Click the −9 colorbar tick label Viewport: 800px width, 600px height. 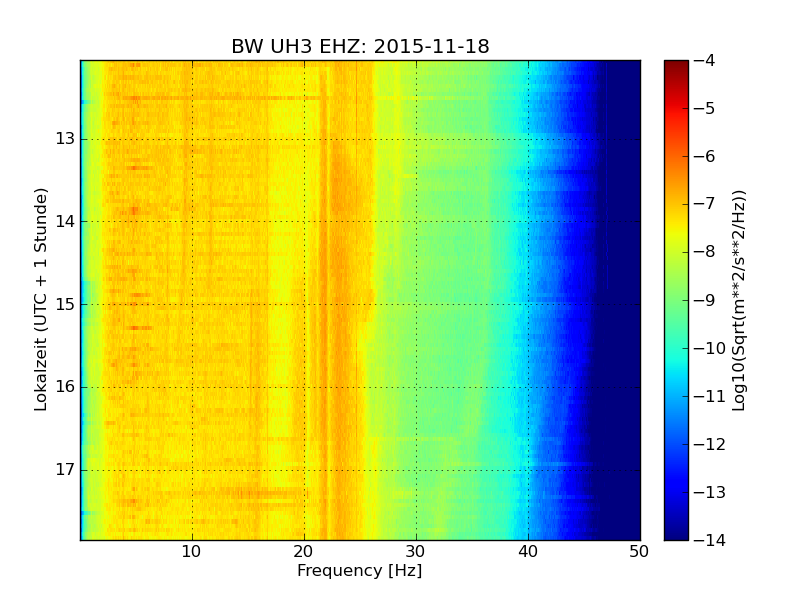coord(705,300)
